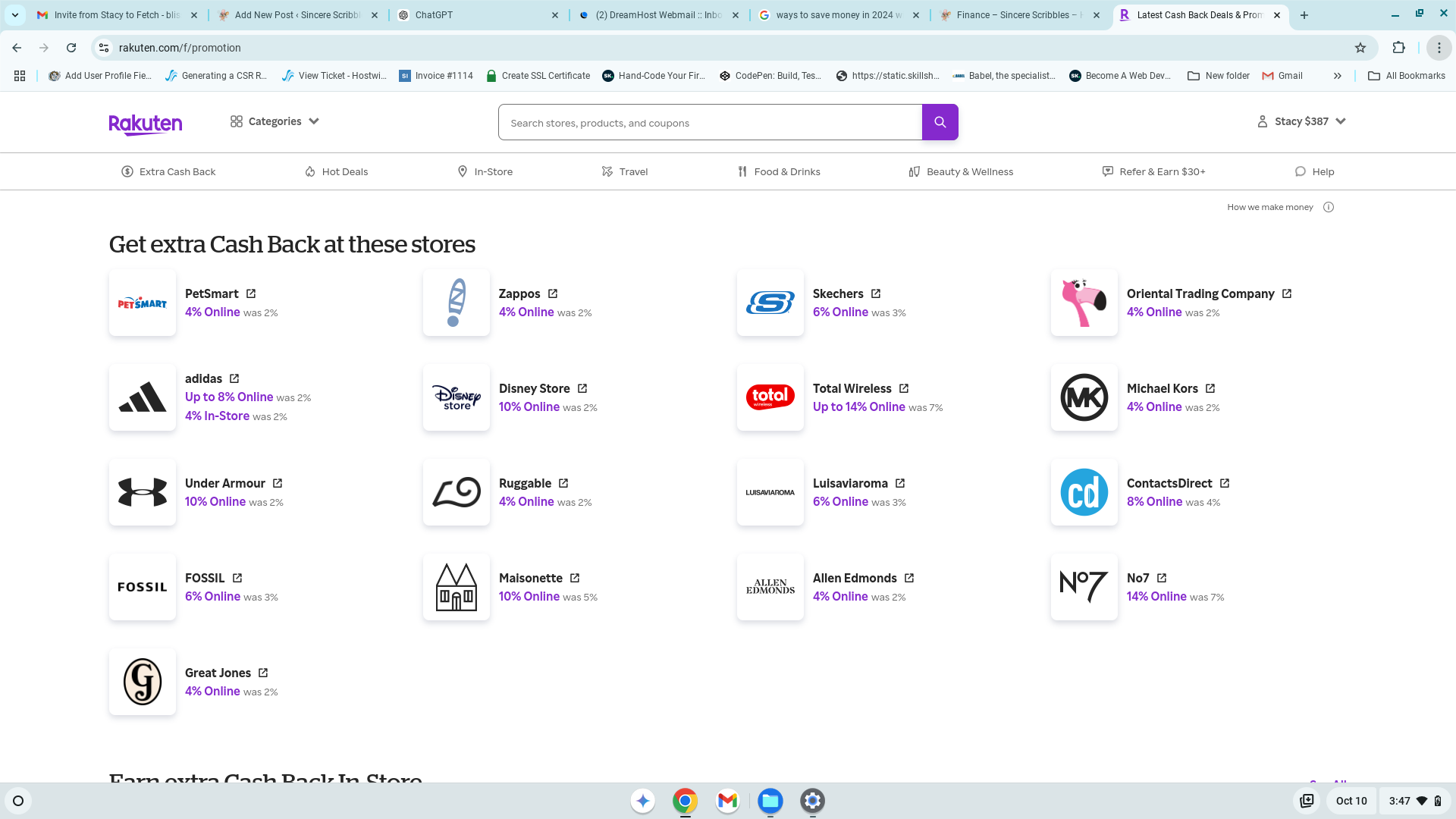Click the No7 14% Online offer
This screenshot has height=819, width=1456.
click(x=1156, y=597)
